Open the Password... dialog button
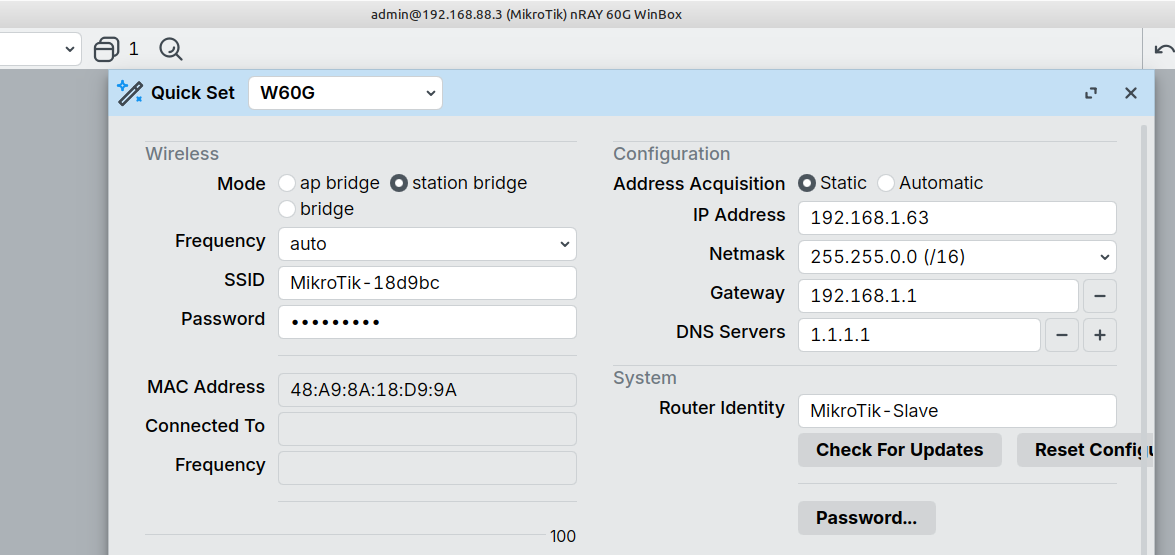The height and width of the screenshot is (555, 1175). (866, 518)
